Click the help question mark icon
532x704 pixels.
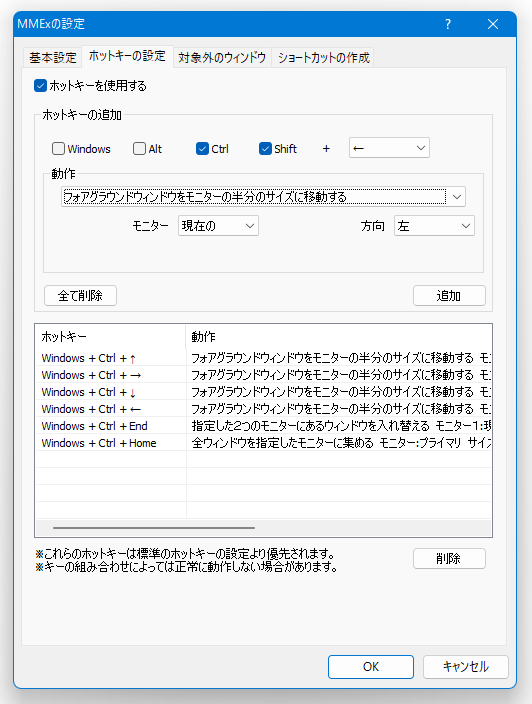(448, 24)
